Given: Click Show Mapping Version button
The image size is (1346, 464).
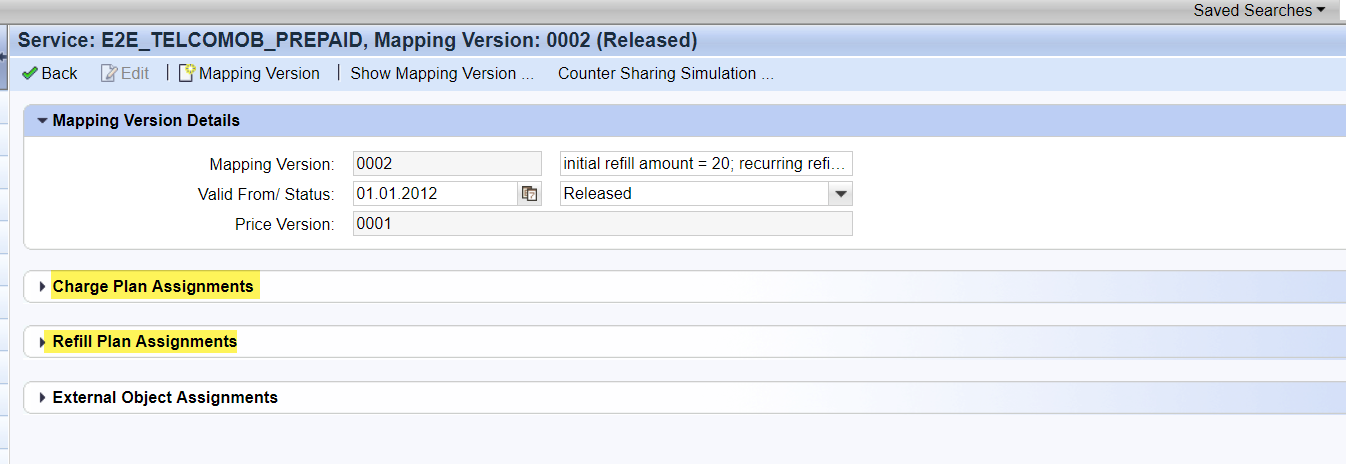Looking at the screenshot, I should [442, 73].
